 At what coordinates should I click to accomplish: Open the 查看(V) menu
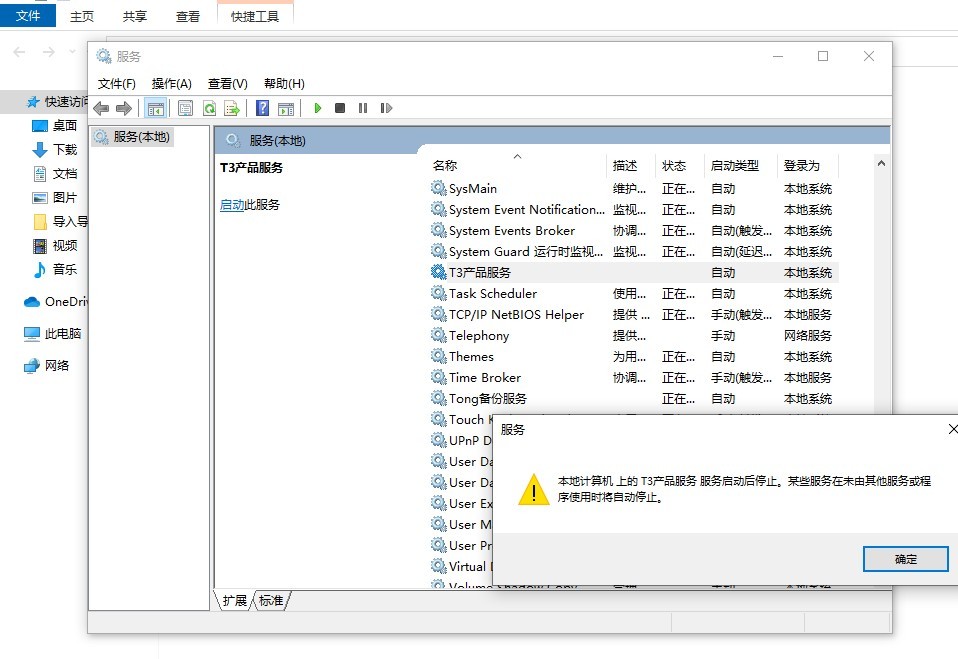[x=227, y=84]
